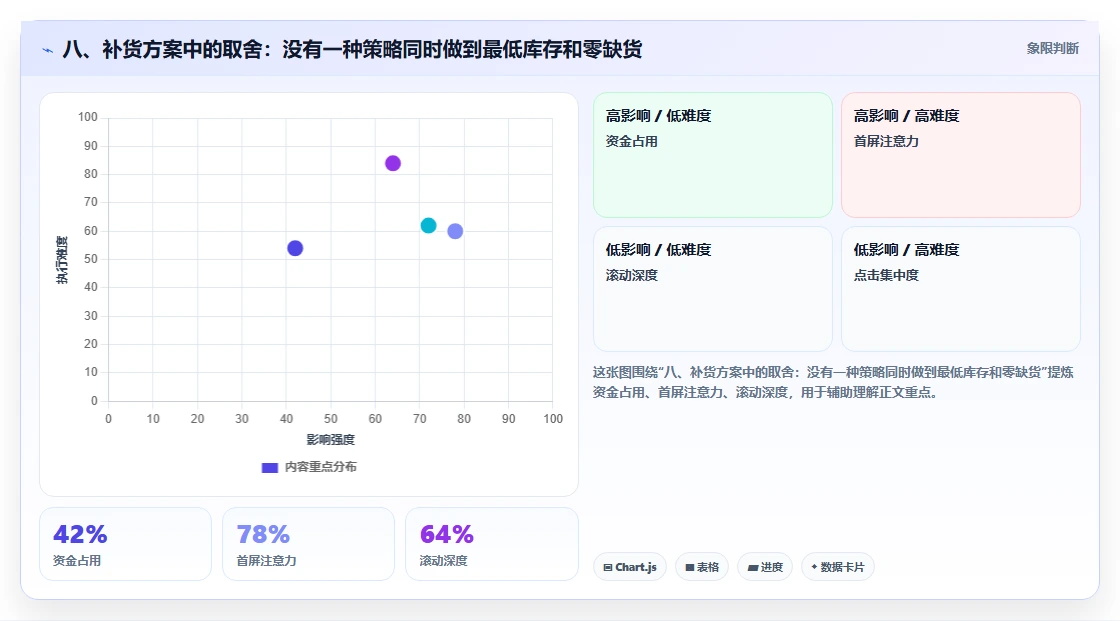Click the 78% 首屏注意力 stat card
Screen dimensions: 1120x621
click(x=309, y=544)
